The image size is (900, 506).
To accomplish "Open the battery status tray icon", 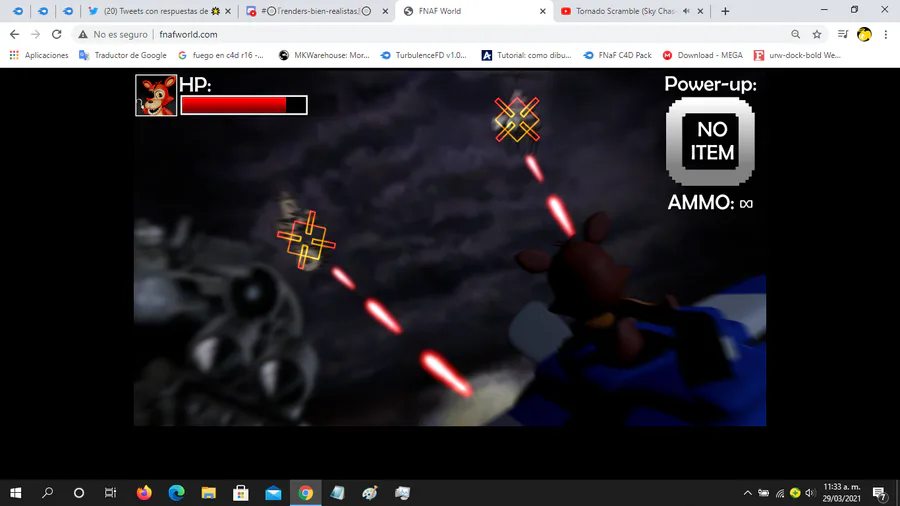I will point(763,493).
